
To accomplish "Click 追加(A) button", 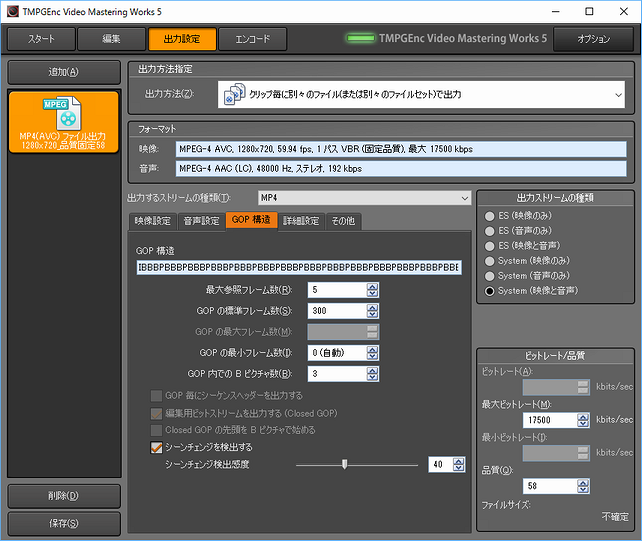I will pos(64,72).
